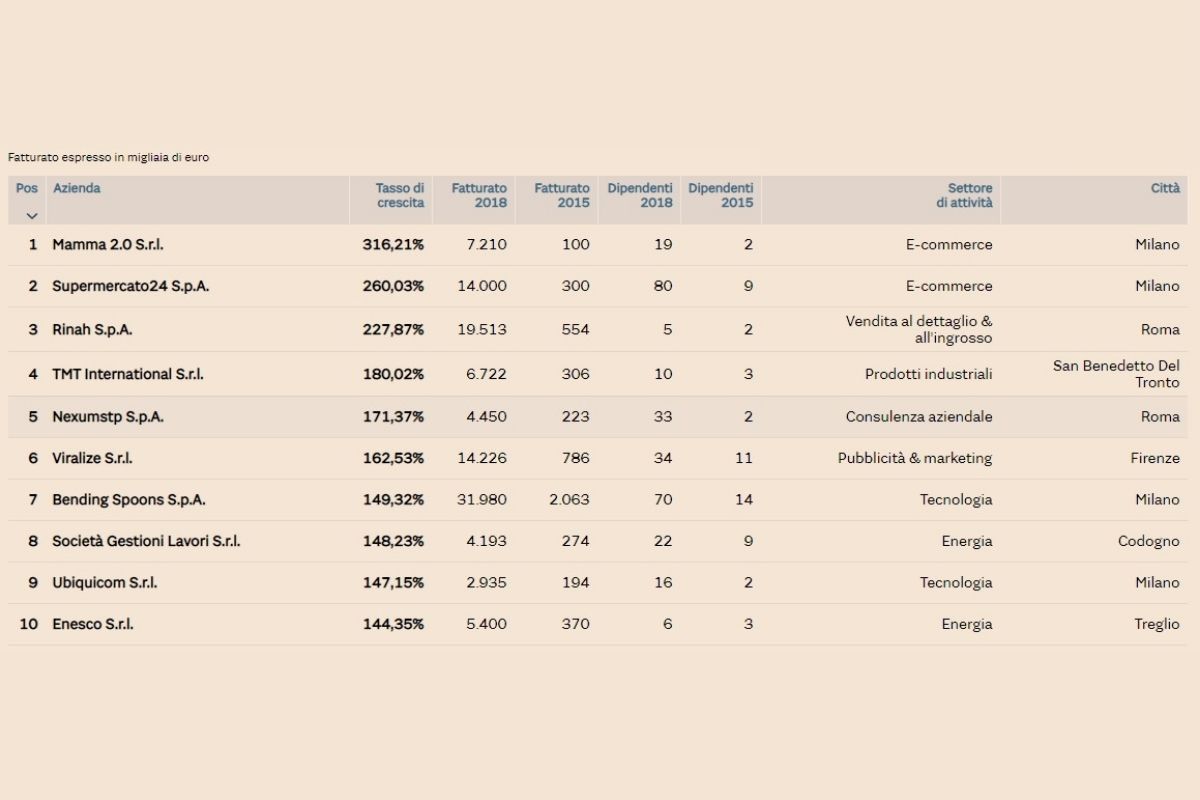This screenshot has height=800, width=1200.
Task: Select Società Gestioni Lavori S.r.l.
Action: (x=146, y=541)
